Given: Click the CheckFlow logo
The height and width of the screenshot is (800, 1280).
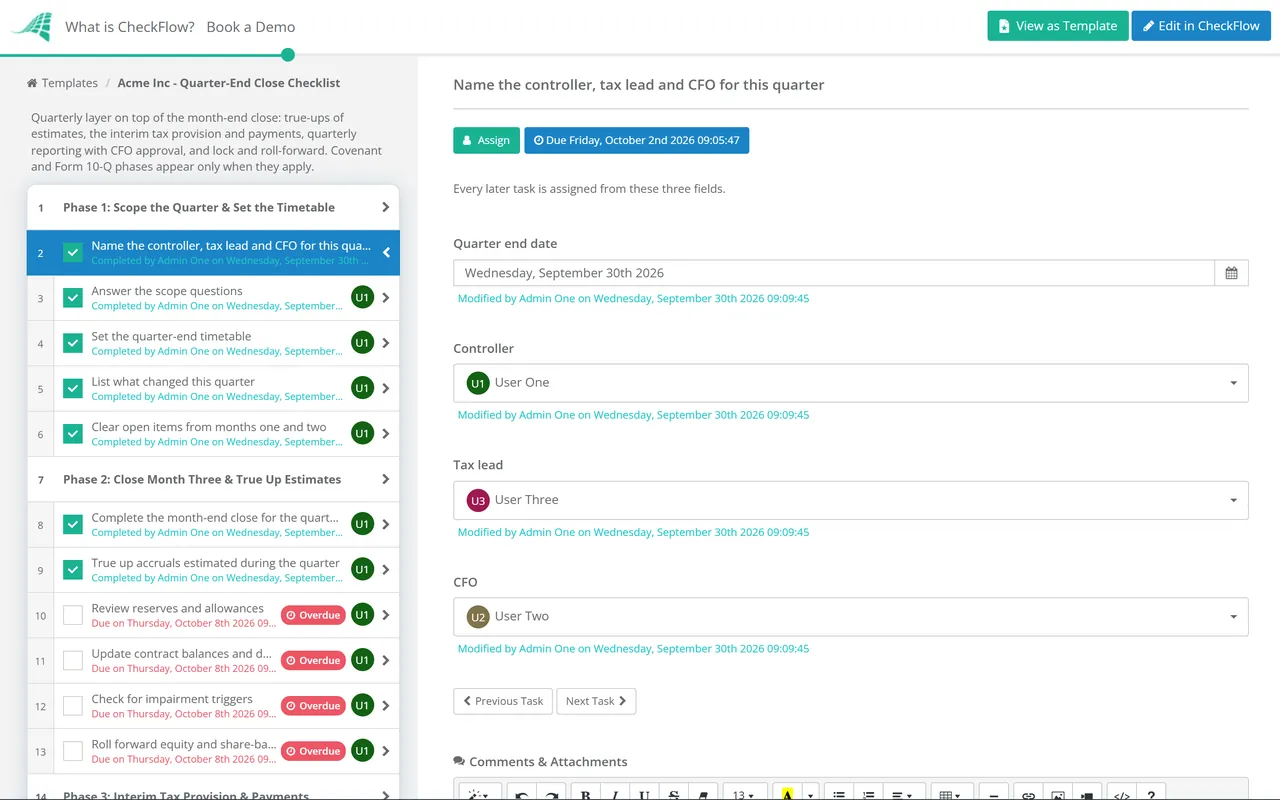Looking at the screenshot, I should [31, 27].
